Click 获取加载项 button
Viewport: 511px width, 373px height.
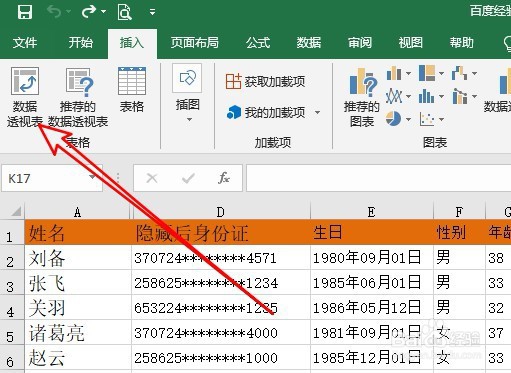(x=265, y=81)
